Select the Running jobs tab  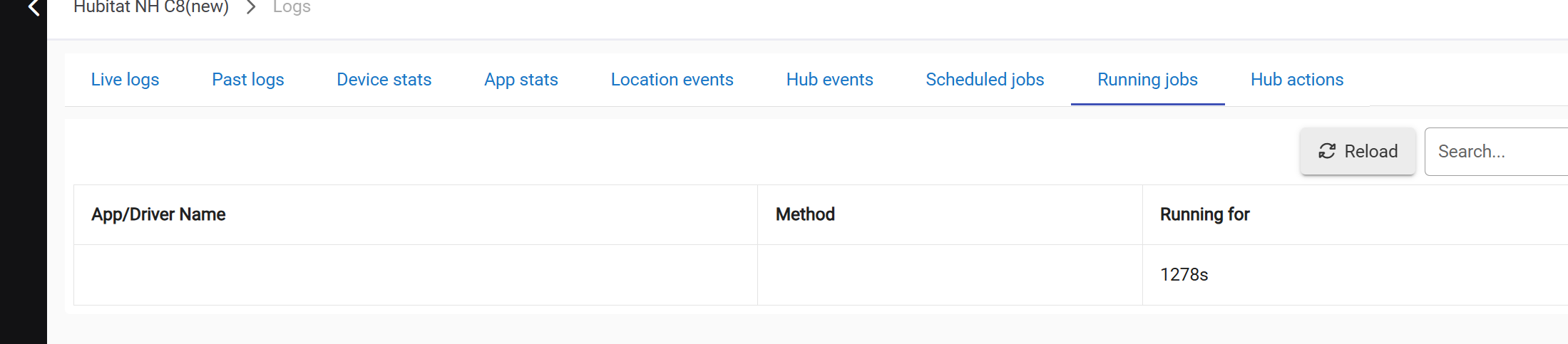tap(1147, 80)
